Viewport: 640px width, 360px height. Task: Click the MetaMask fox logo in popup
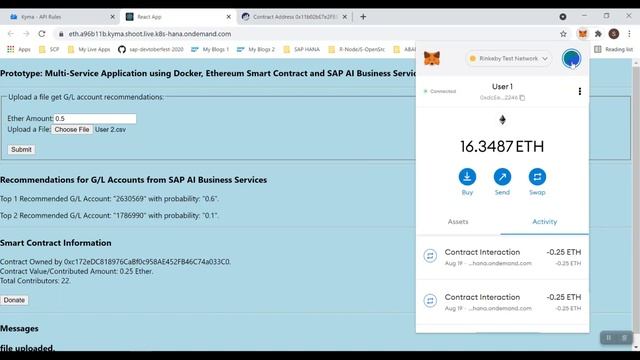pos(432,58)
